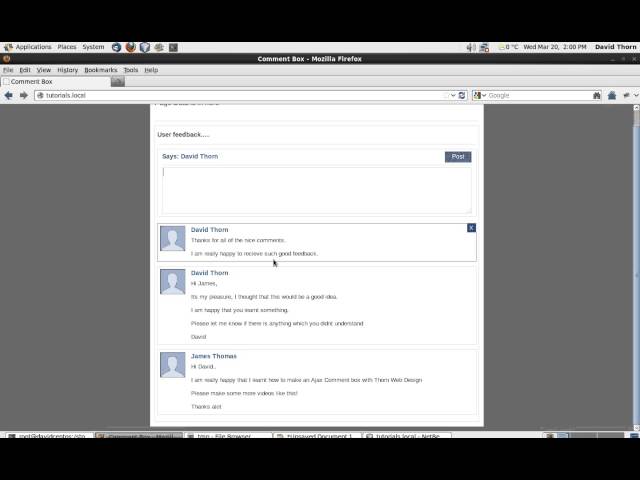The height and width of the screenshot is (480, 640).
Task: Click the 'Says: David Thorn' label
Action: click(x=190, y=156)
